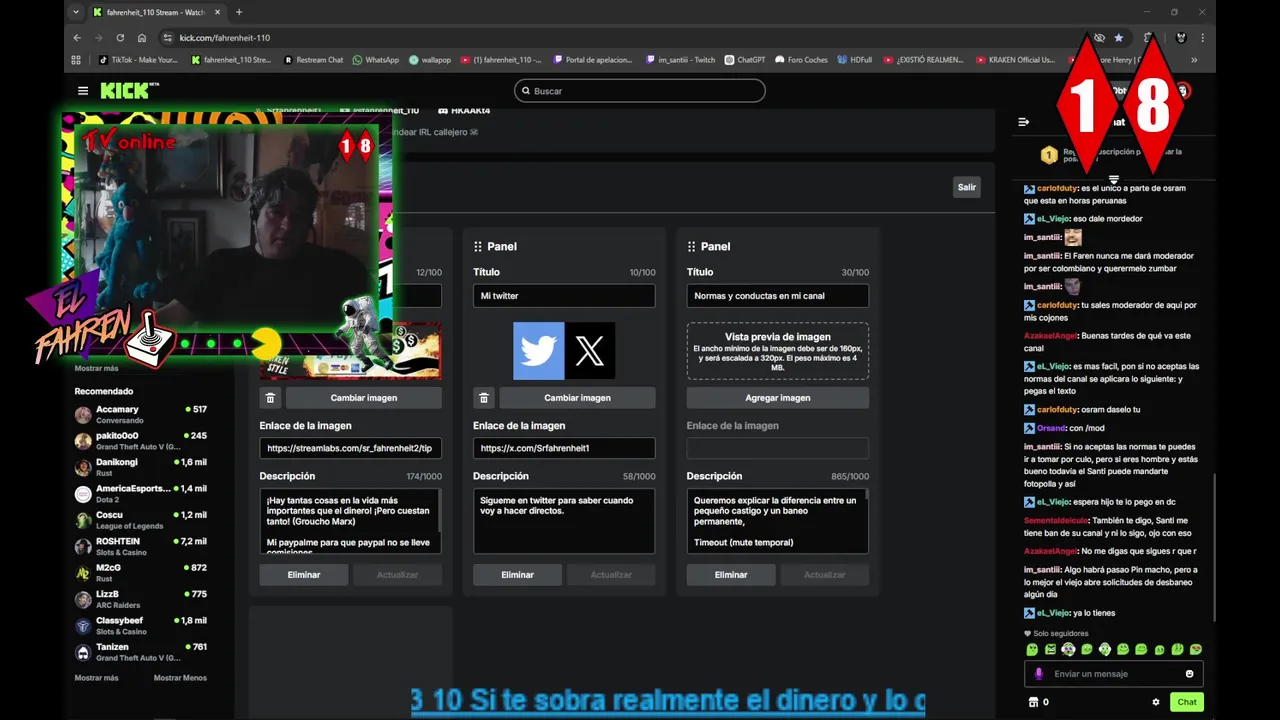Open the Foro Coches bookmark
This screenshot has width=1280, height=720.
pyautogui.click(x=801, y=60)
